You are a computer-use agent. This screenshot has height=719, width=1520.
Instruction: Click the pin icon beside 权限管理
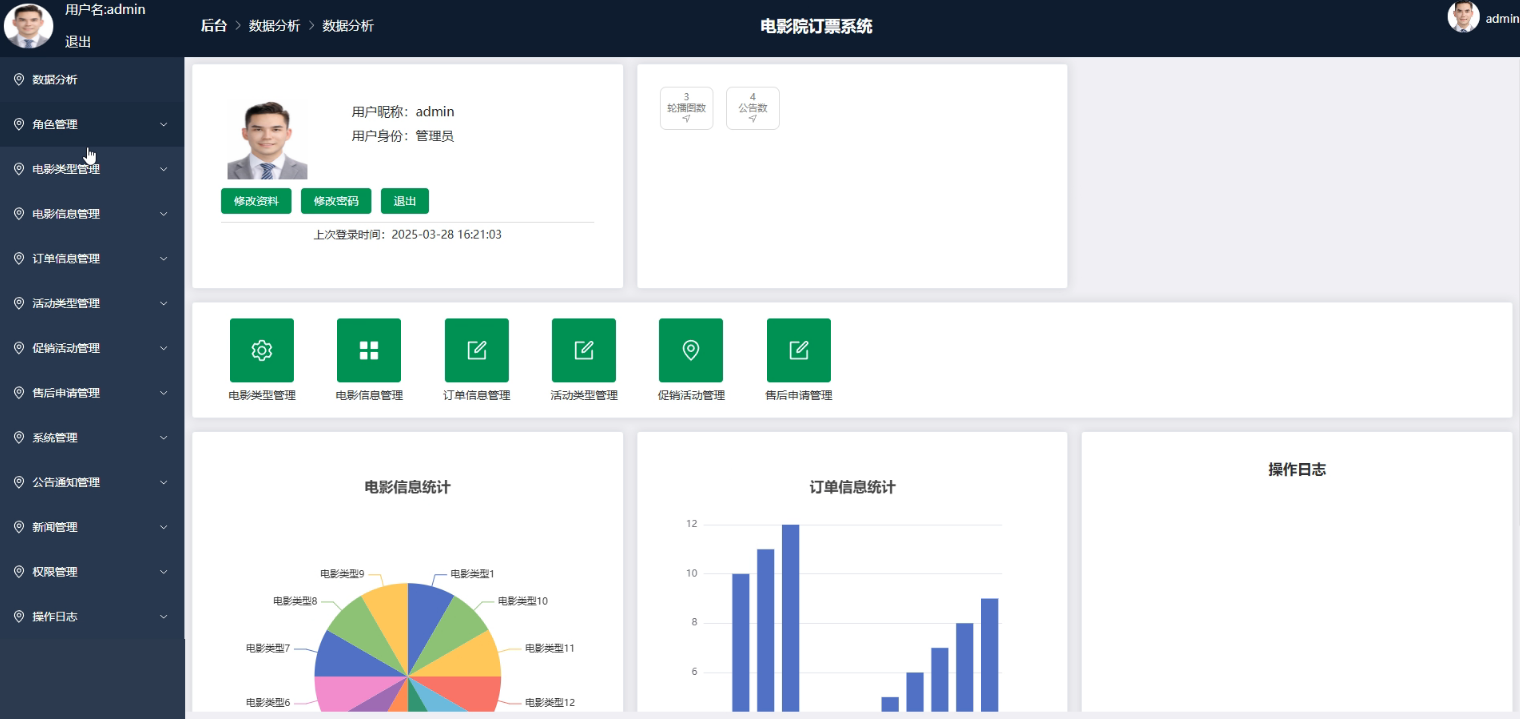19,572
